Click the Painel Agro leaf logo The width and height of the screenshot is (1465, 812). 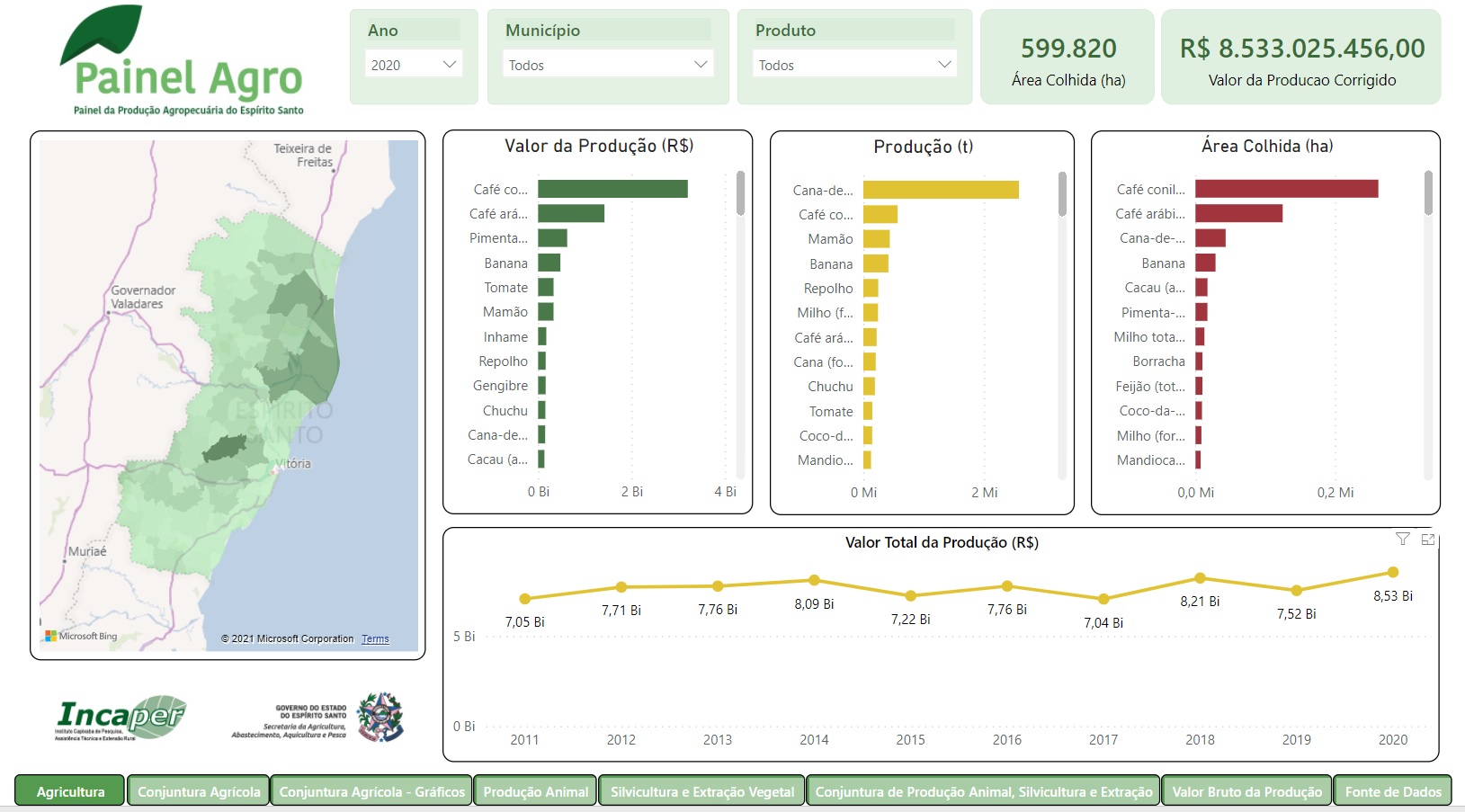pyautogui.click(x=101, y=36)
